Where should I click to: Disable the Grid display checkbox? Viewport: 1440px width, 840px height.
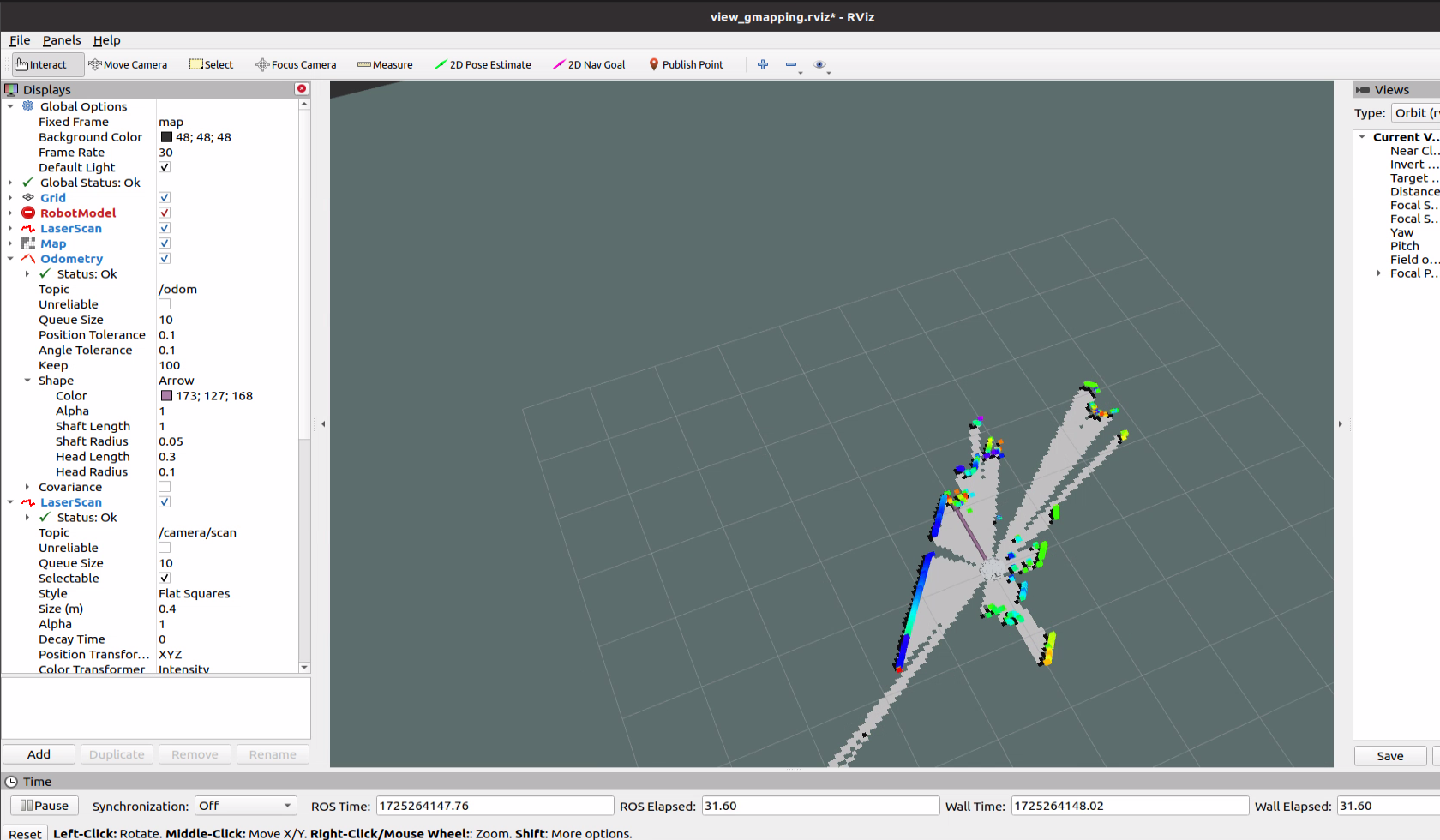tap(165, 197)
